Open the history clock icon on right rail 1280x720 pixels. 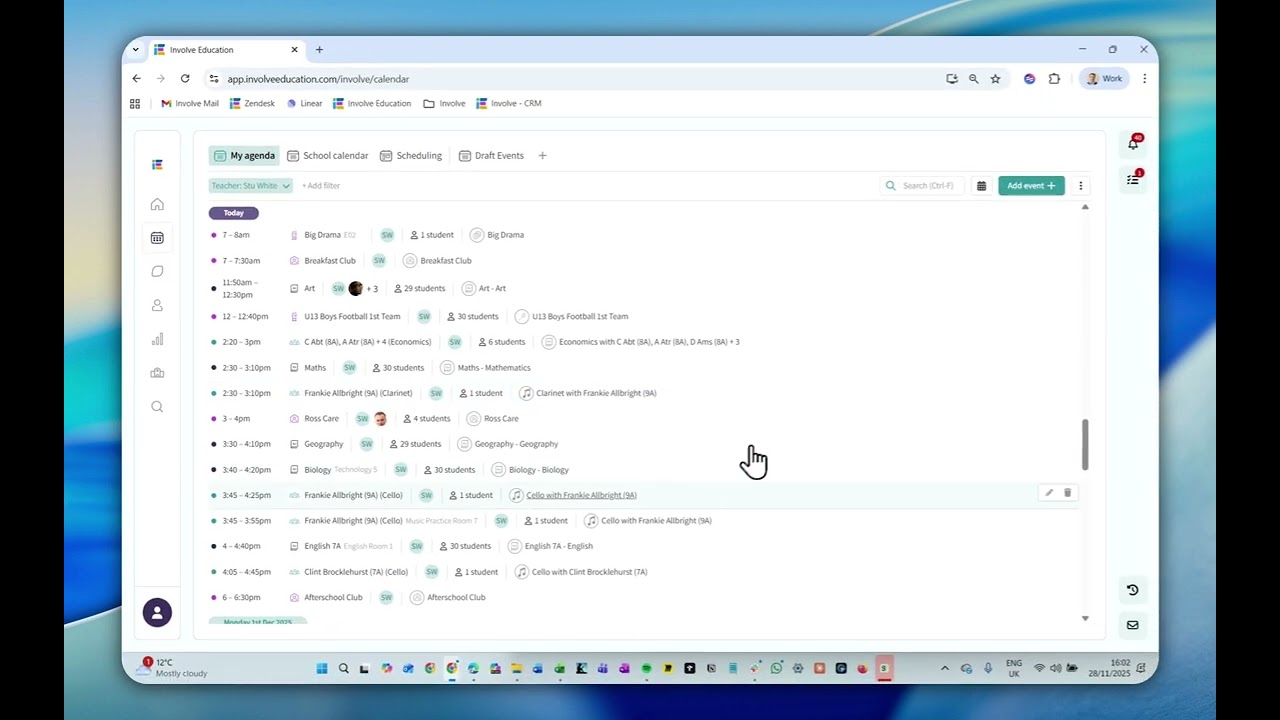[x=1133, y=590]
